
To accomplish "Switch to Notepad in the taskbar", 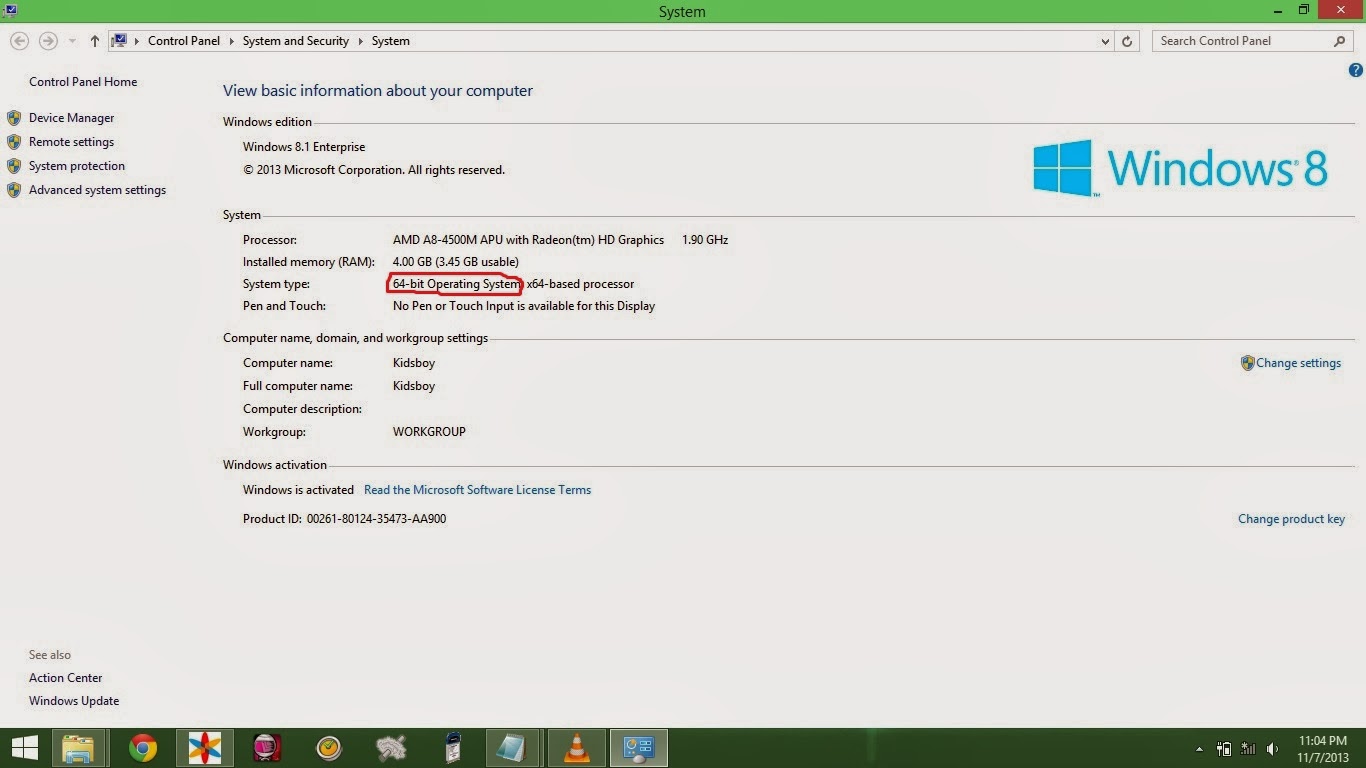I will click(513, 748).
